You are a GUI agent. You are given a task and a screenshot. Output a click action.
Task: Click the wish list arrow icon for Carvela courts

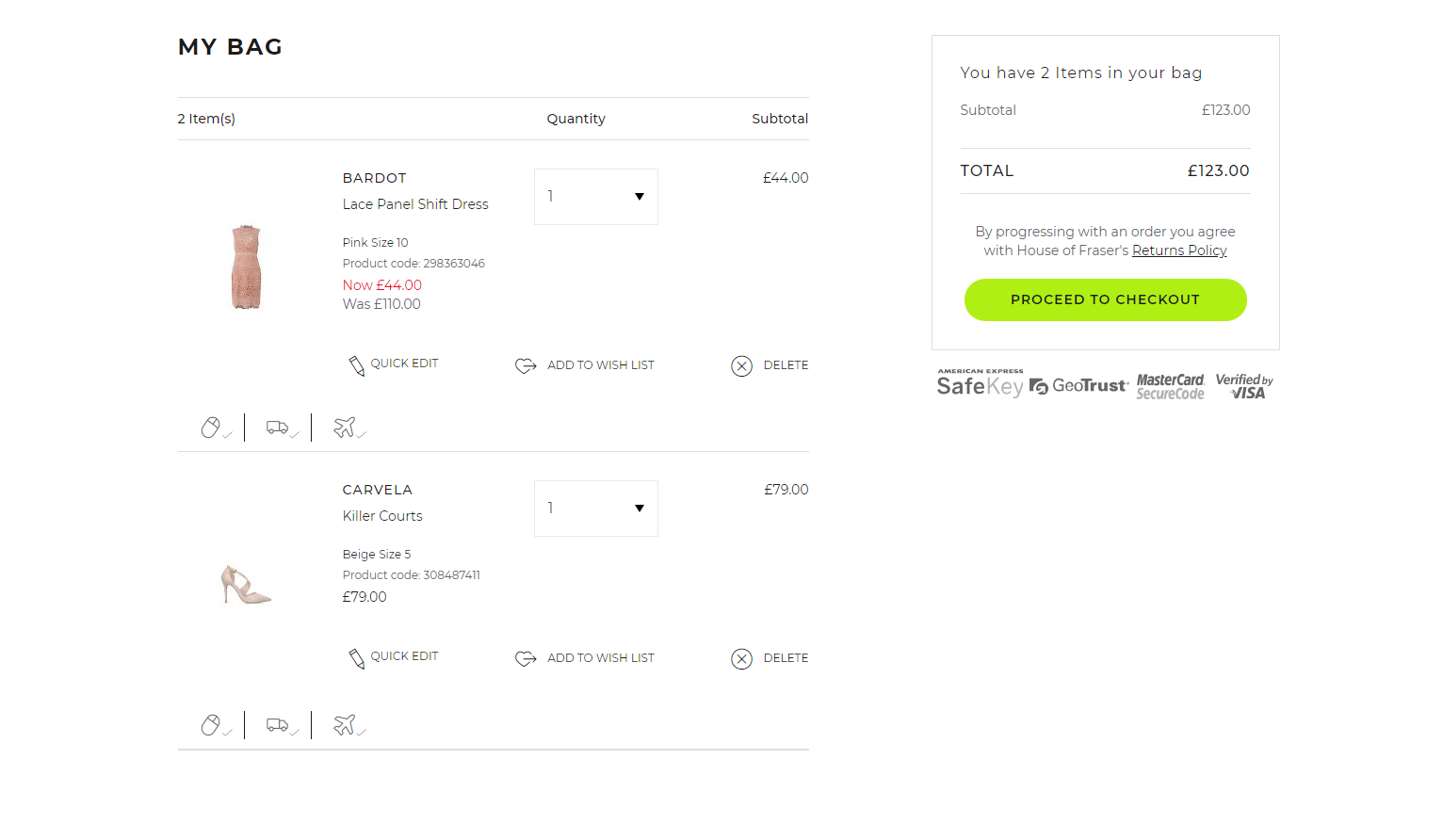(x=526, y=658)
